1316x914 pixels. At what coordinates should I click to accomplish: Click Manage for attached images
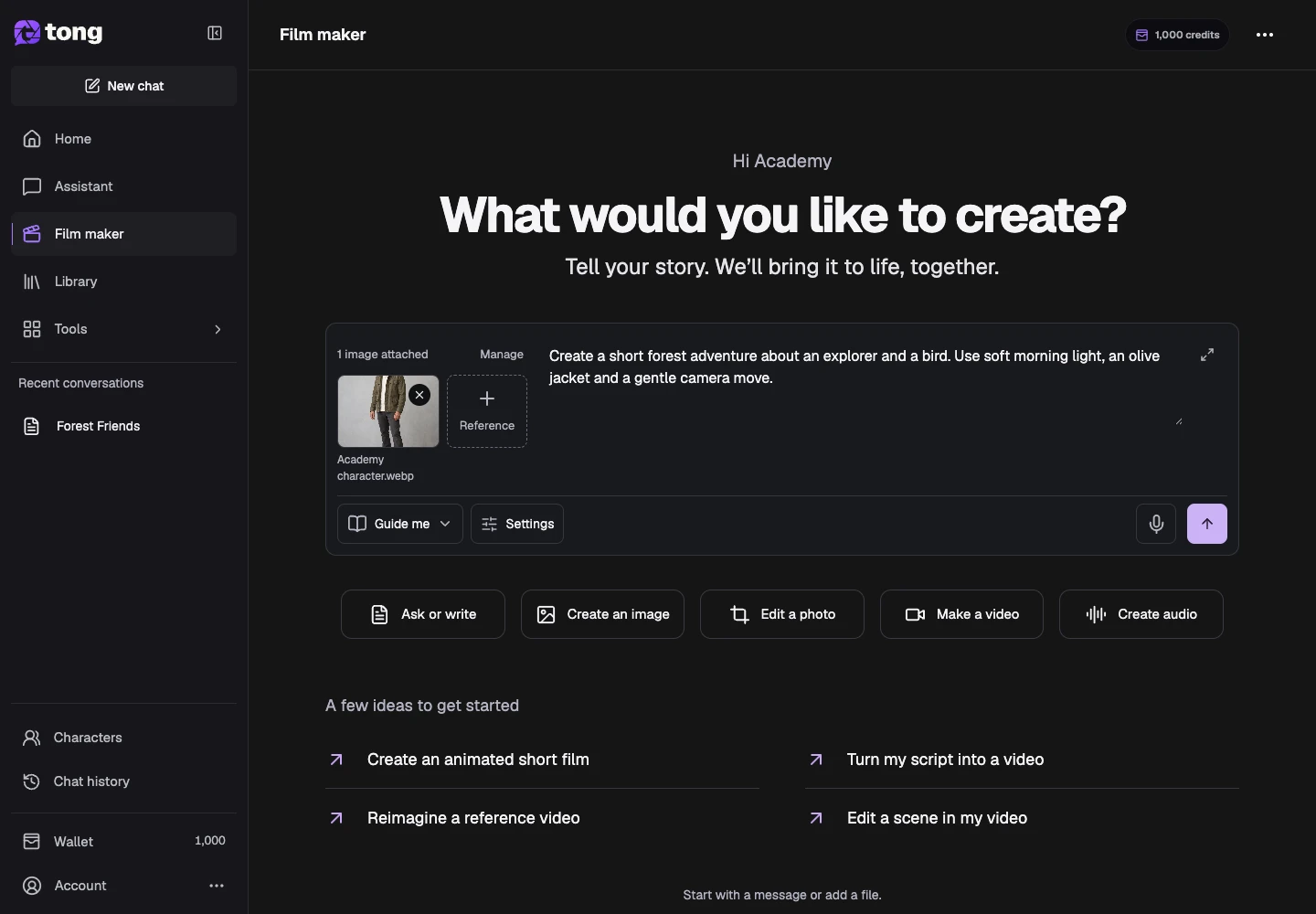[502, 355]
